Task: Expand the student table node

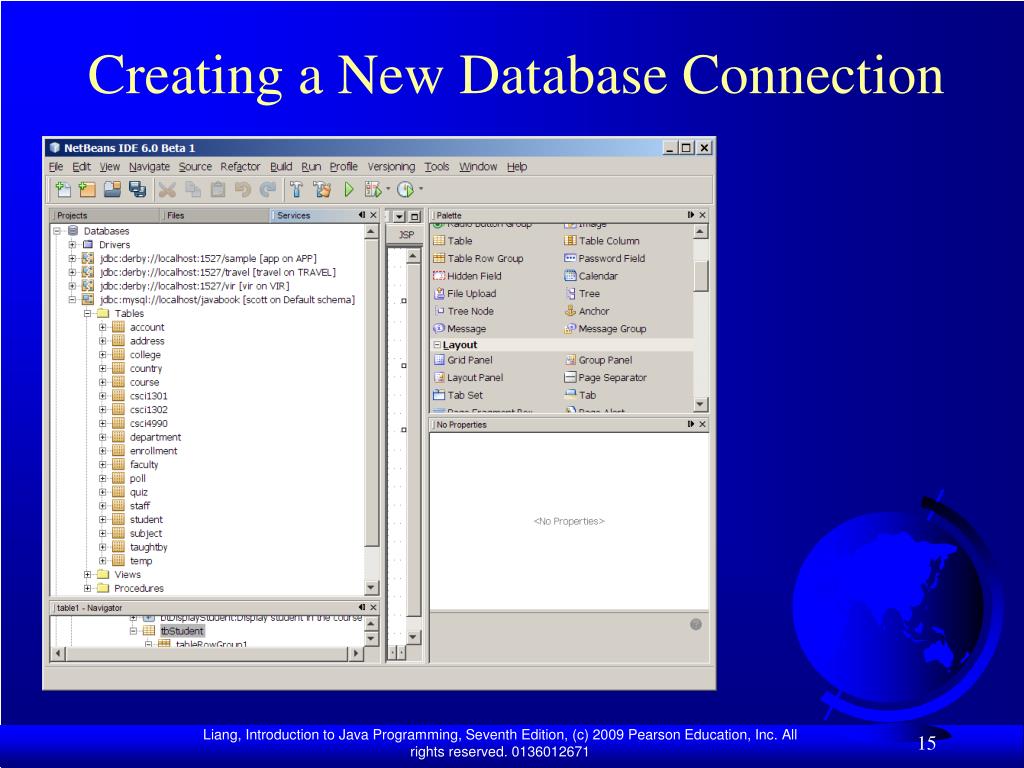Action: click(103, 520)
